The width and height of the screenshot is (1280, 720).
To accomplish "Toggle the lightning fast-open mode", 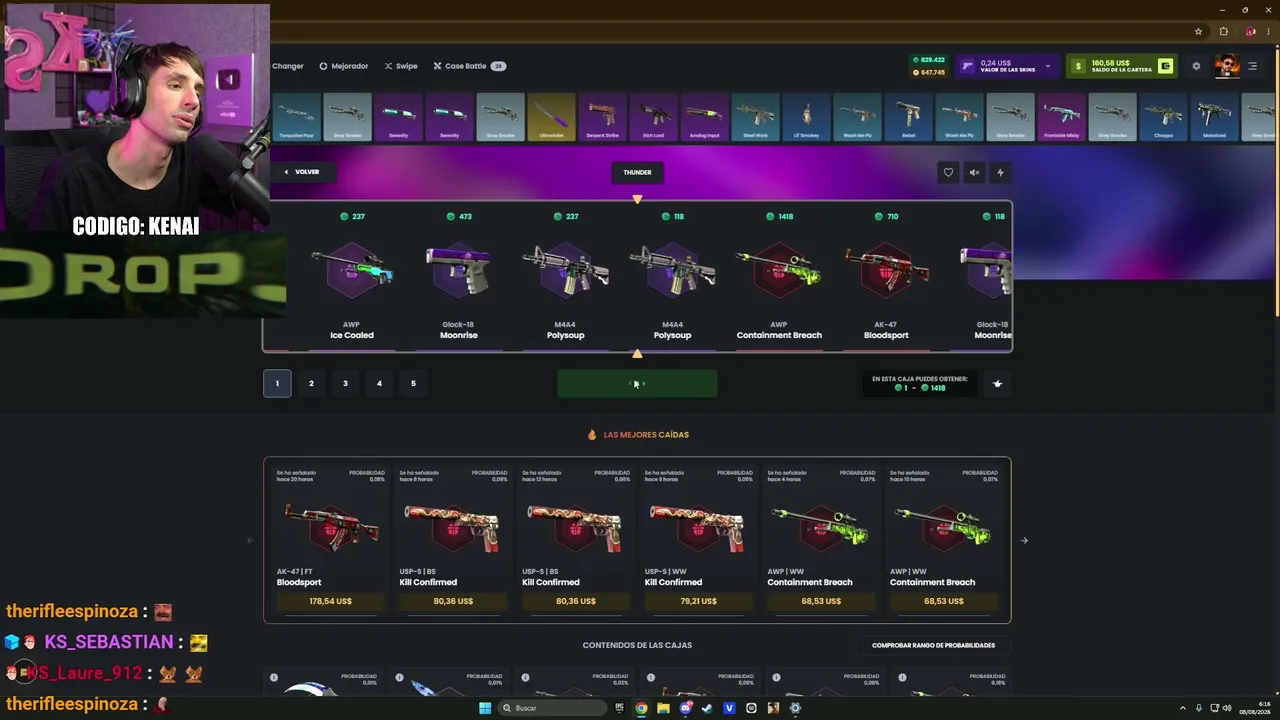I will (x=1000, y=172).
